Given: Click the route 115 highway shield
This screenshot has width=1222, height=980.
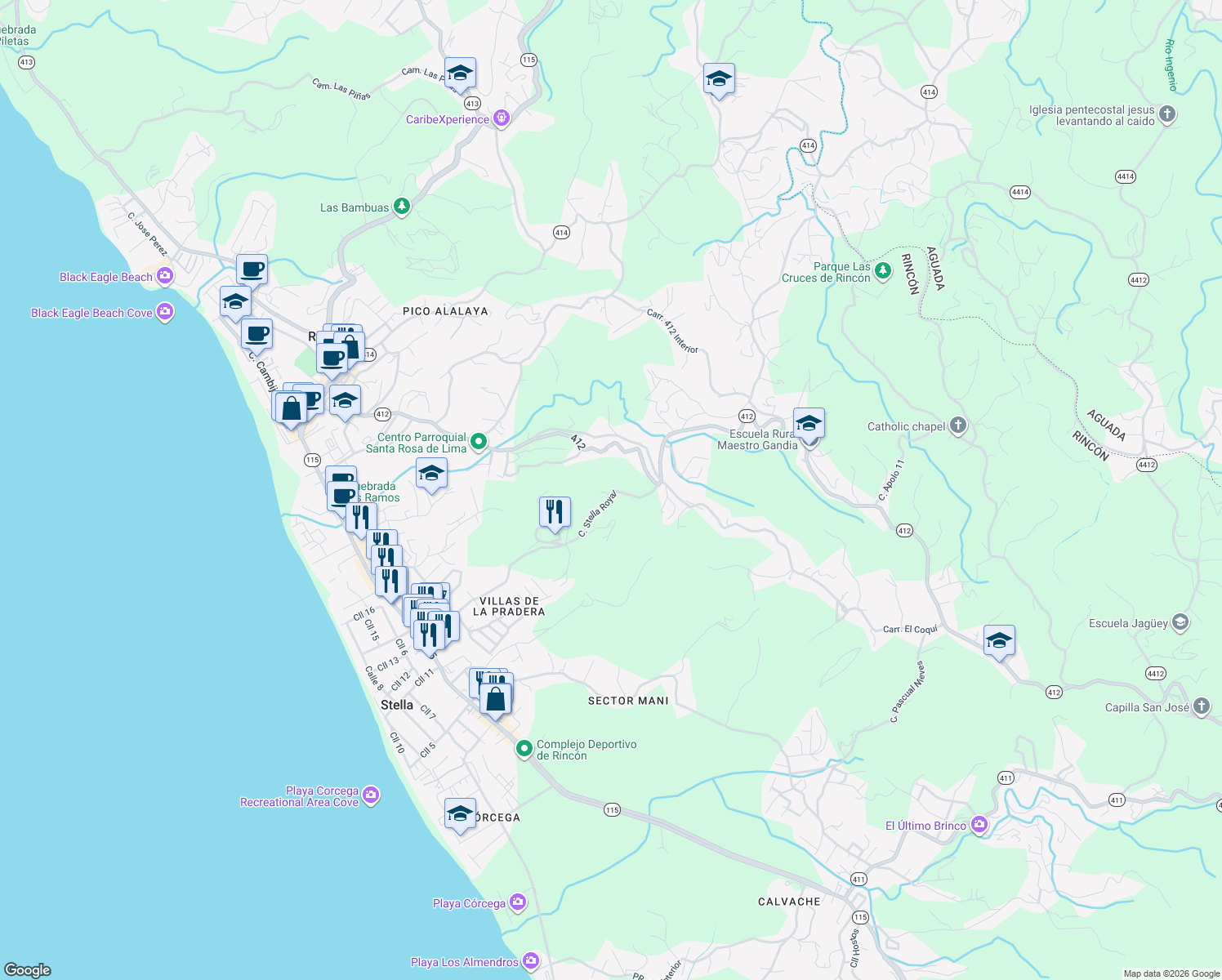Looking at the screenshot, I should pos(611,808).
